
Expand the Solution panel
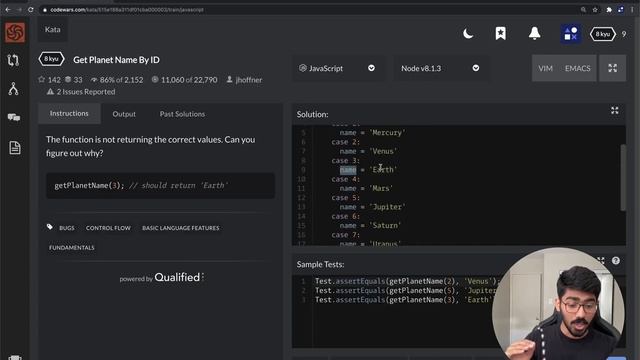click(x=615, y=111)
